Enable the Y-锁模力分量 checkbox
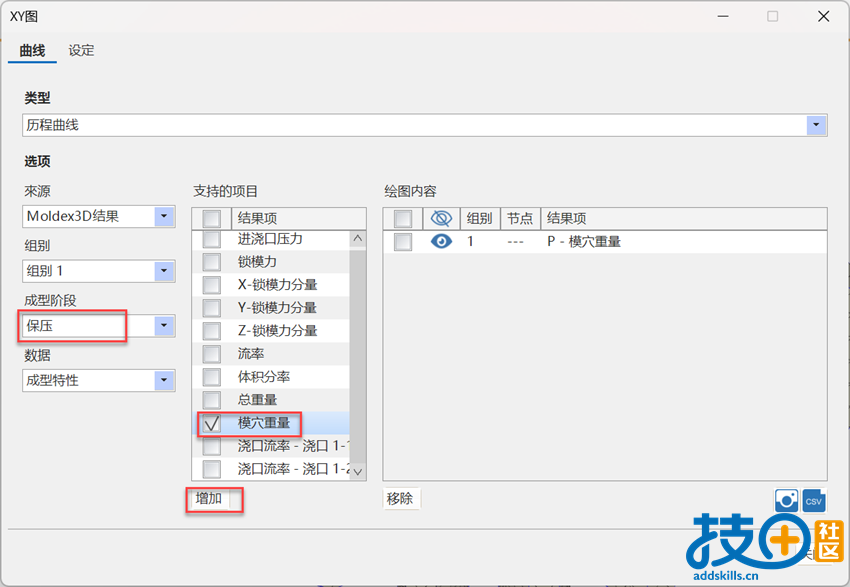This screenshot has width=850, height=587. [211, 308]
